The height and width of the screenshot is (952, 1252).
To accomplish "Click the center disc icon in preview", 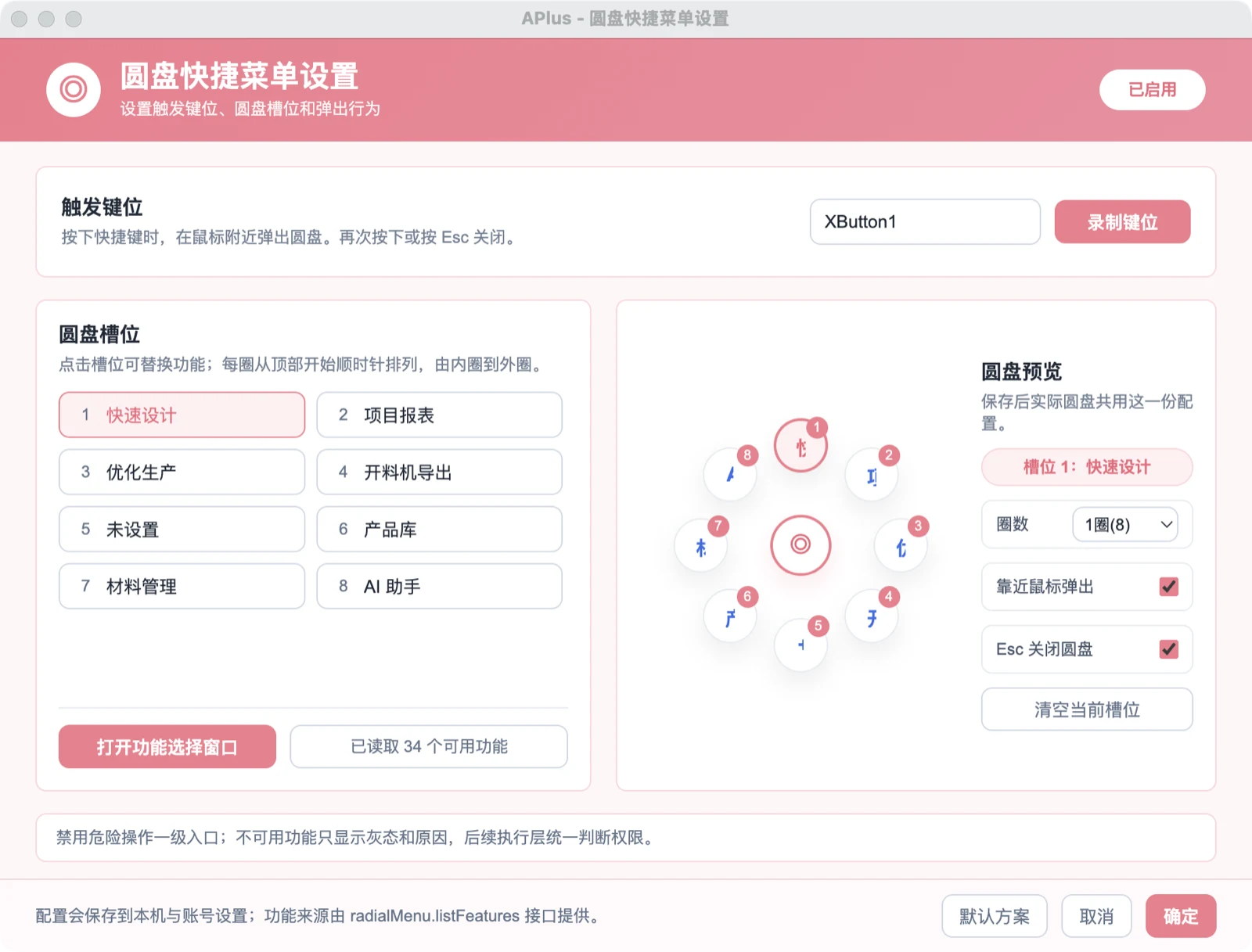I will click(800, 544).
